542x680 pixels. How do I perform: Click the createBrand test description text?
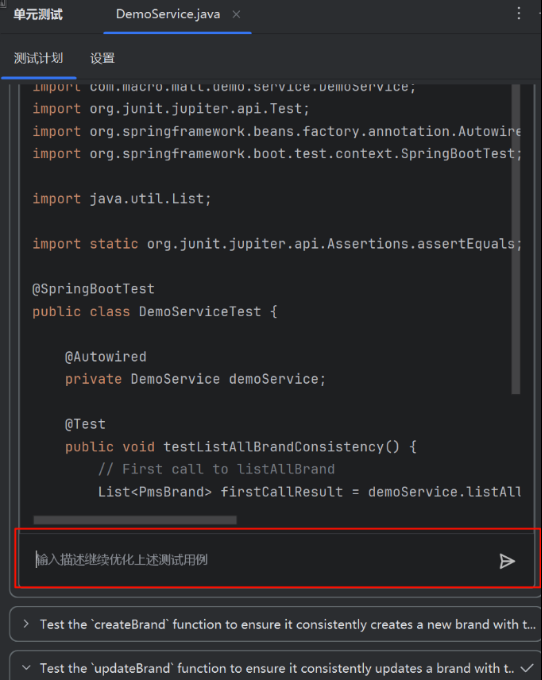(287, 624)
